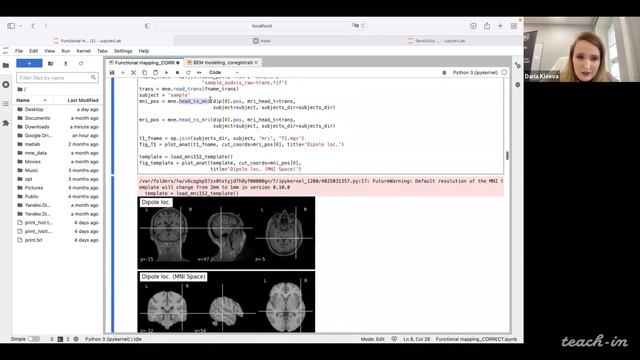Screen dimensions: 640x360
Task: Click the Dipole loc. anatomical brain plot
Action: coord(226,233)
